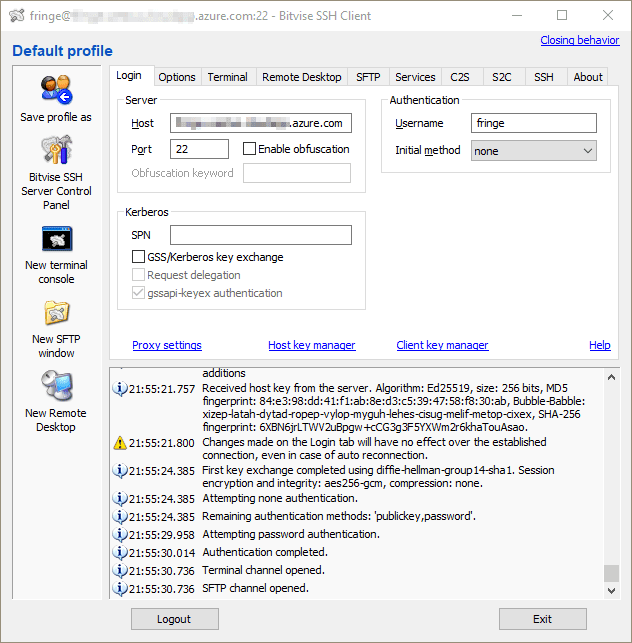Screen dimensions: 632x643
Task: Click the Exit button
Action: (x=543, y=619)
